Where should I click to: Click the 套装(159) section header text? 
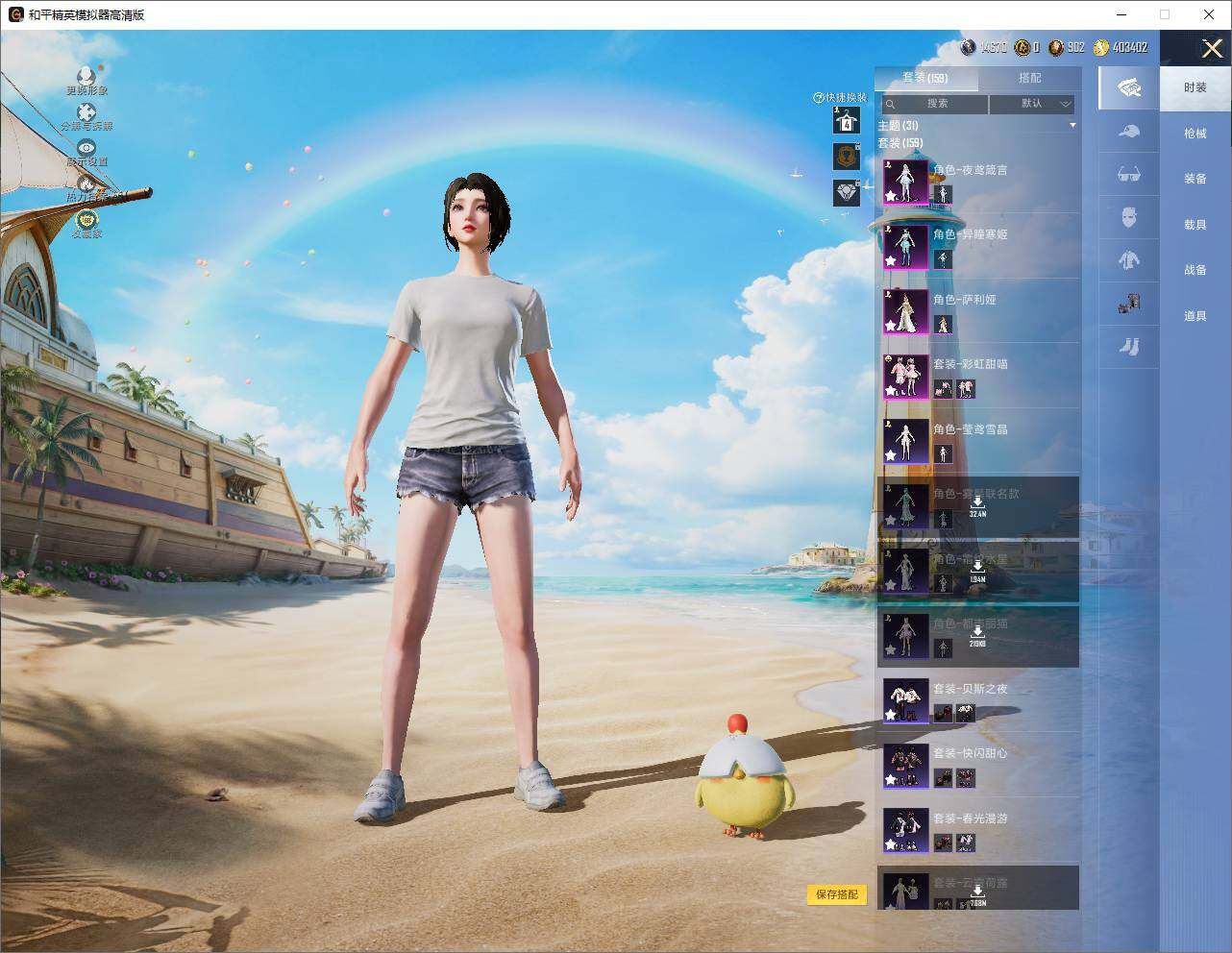tap(899, 143)
